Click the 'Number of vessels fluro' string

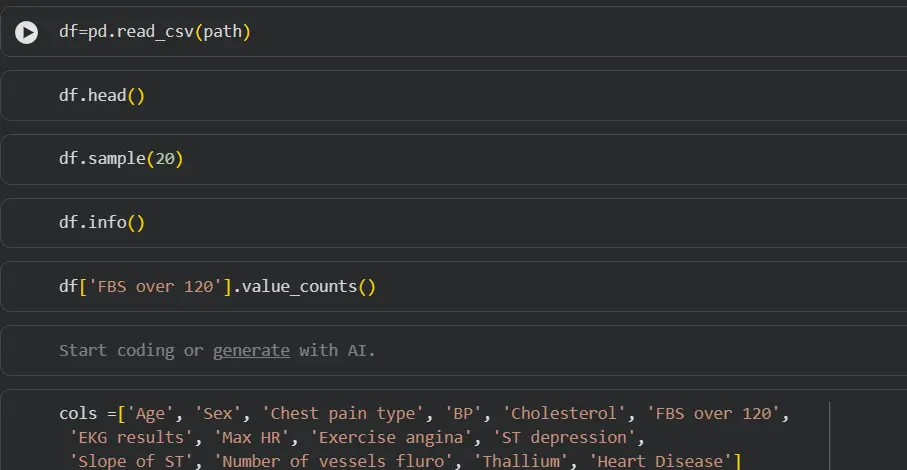(333, 461)
